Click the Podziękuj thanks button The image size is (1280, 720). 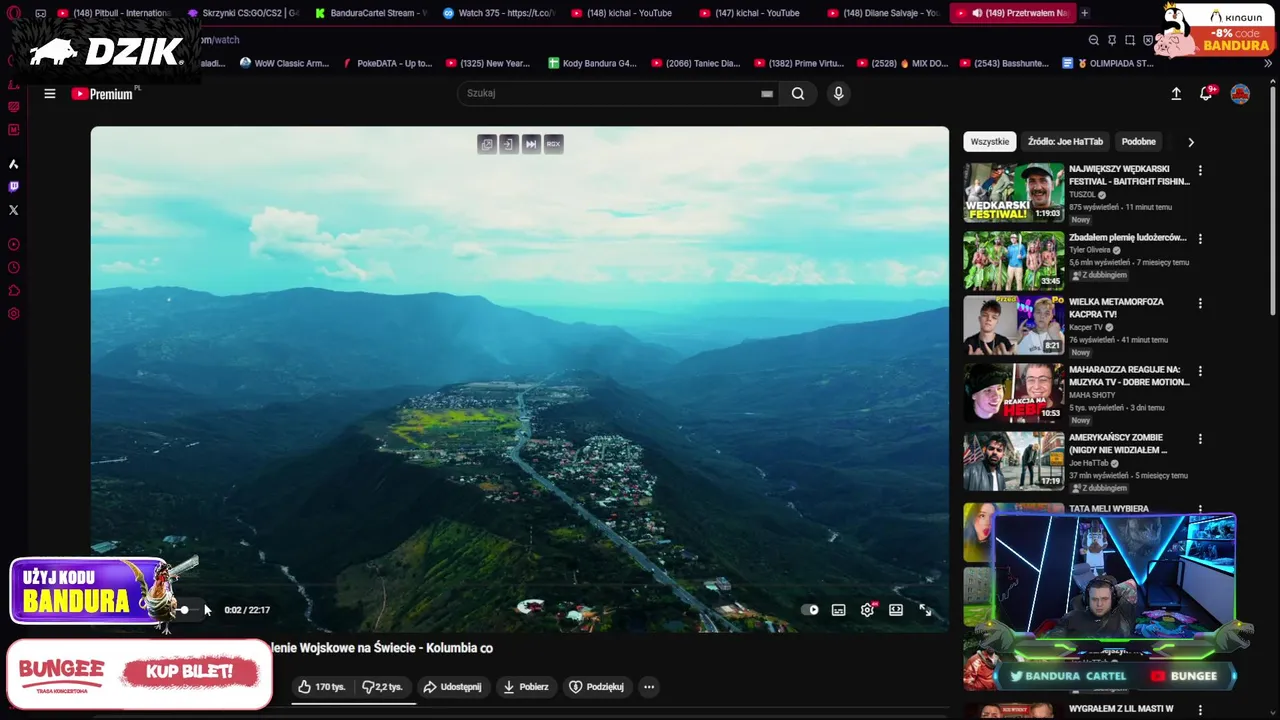pyautogui.click(x=596, y=687)
